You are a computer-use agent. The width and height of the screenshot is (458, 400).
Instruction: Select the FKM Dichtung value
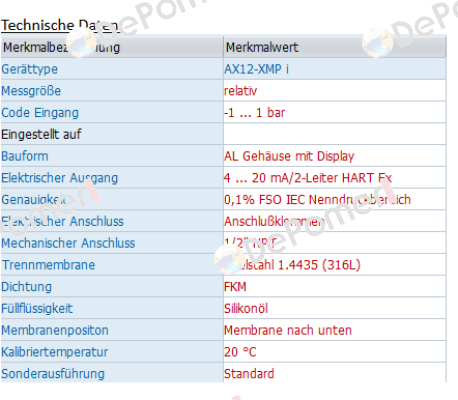click(235, 287)
